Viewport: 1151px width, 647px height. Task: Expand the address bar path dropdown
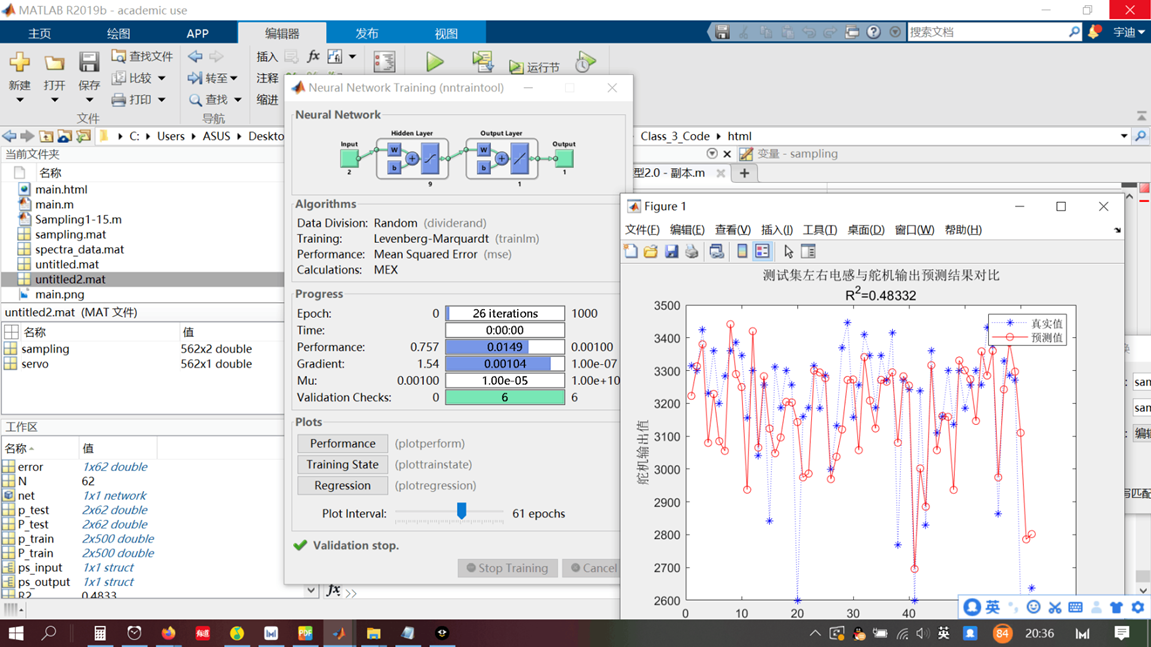pyautogui.click(x=1124, y=136)
